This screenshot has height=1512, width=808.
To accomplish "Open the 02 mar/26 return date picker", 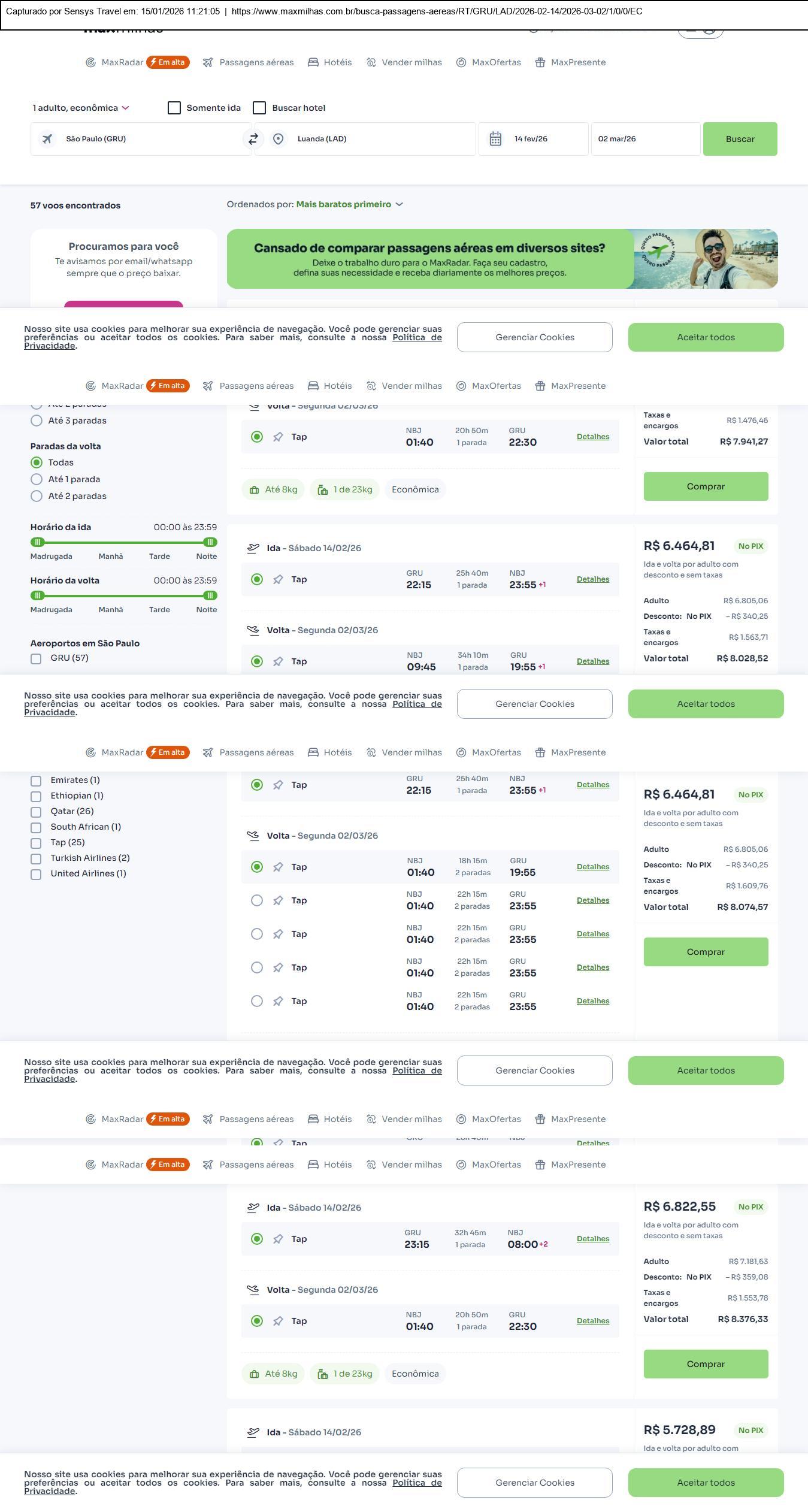I will tap(645, 139).
